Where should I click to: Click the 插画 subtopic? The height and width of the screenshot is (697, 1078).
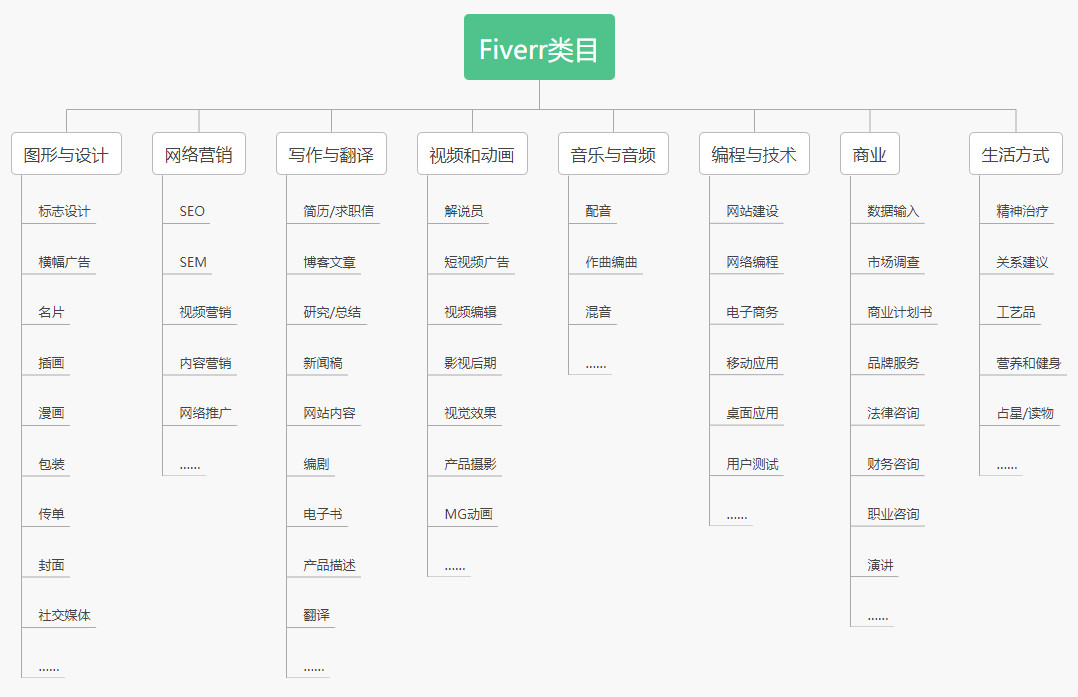[x=51, y=363]
